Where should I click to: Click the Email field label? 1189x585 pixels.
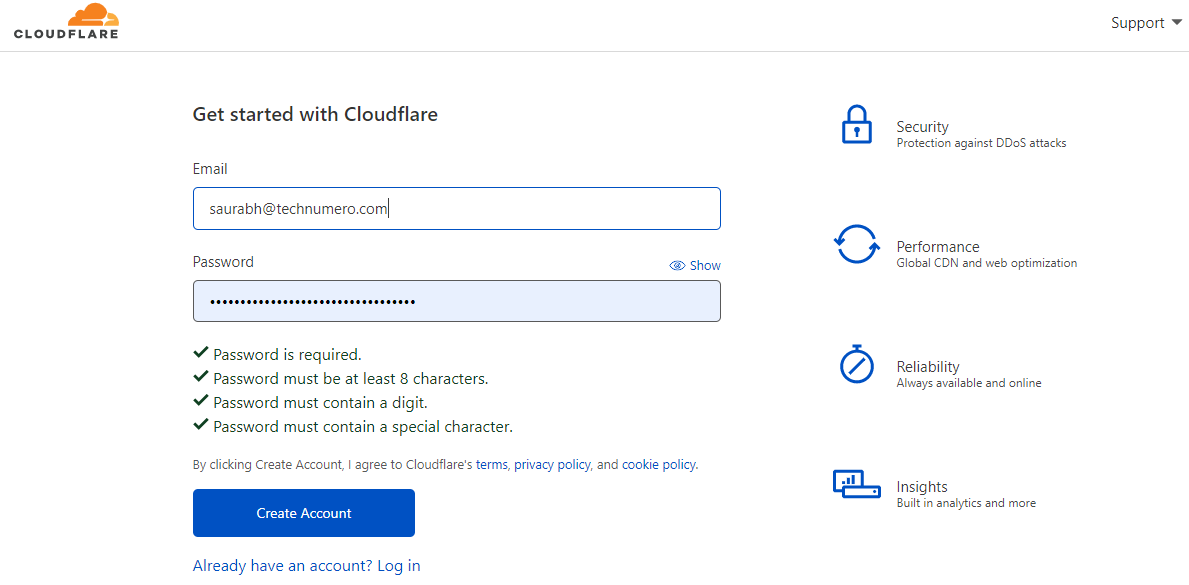(210, 169)
